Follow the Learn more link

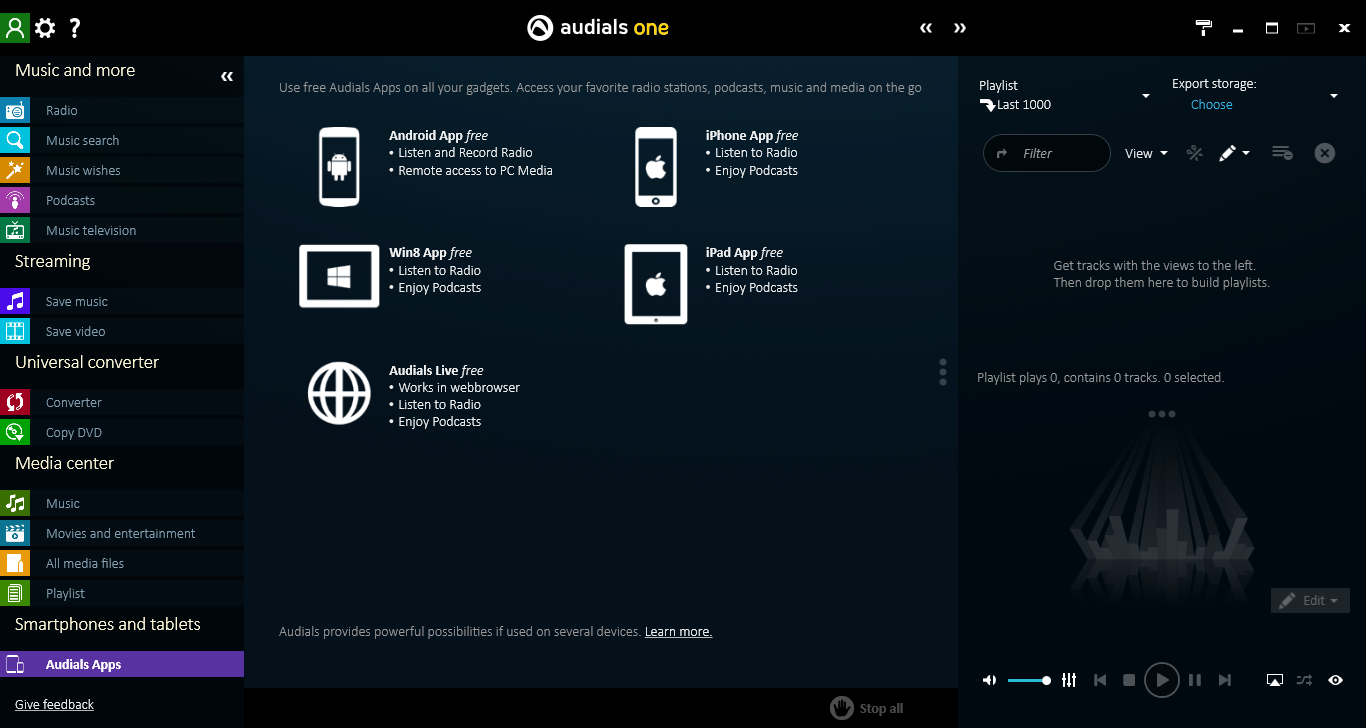(678, 632)
